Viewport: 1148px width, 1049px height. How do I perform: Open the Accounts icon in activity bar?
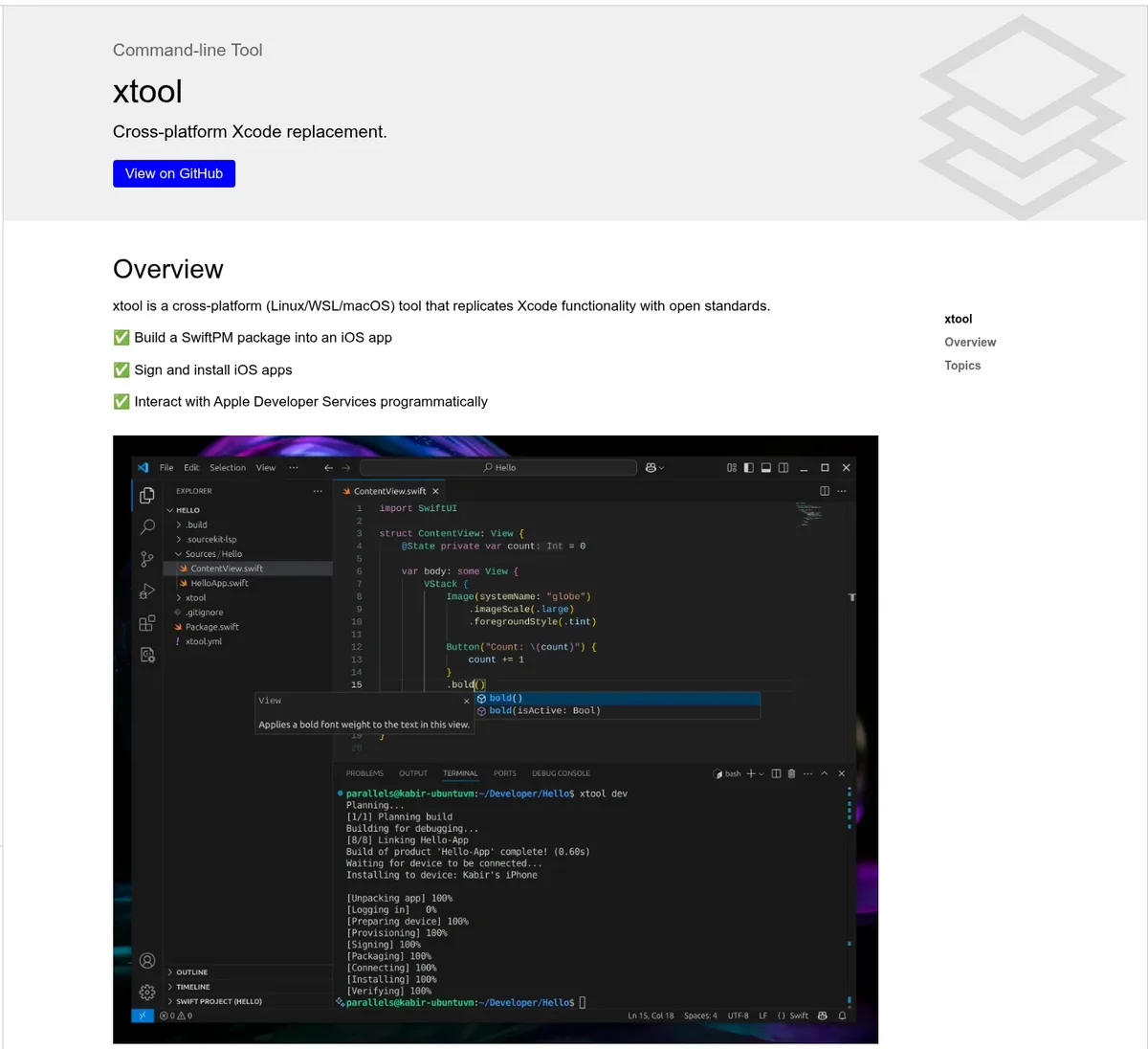click(147, 960)
